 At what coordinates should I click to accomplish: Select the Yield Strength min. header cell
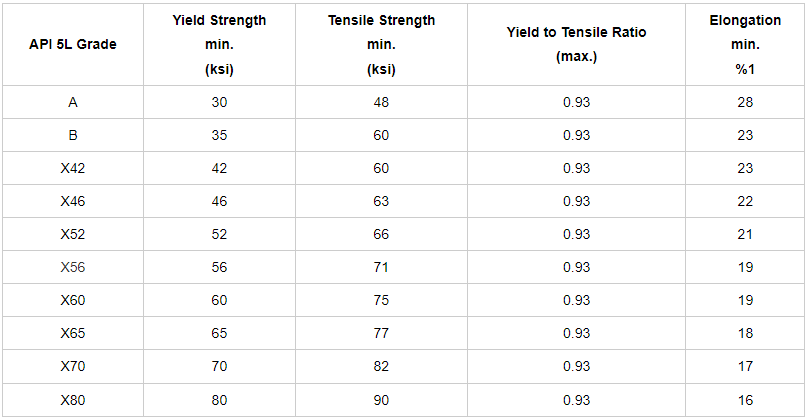point(219,45)
